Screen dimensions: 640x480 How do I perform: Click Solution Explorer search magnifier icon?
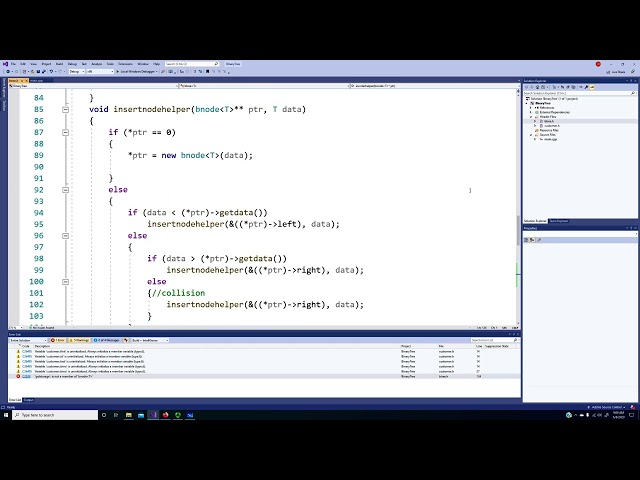633,93
